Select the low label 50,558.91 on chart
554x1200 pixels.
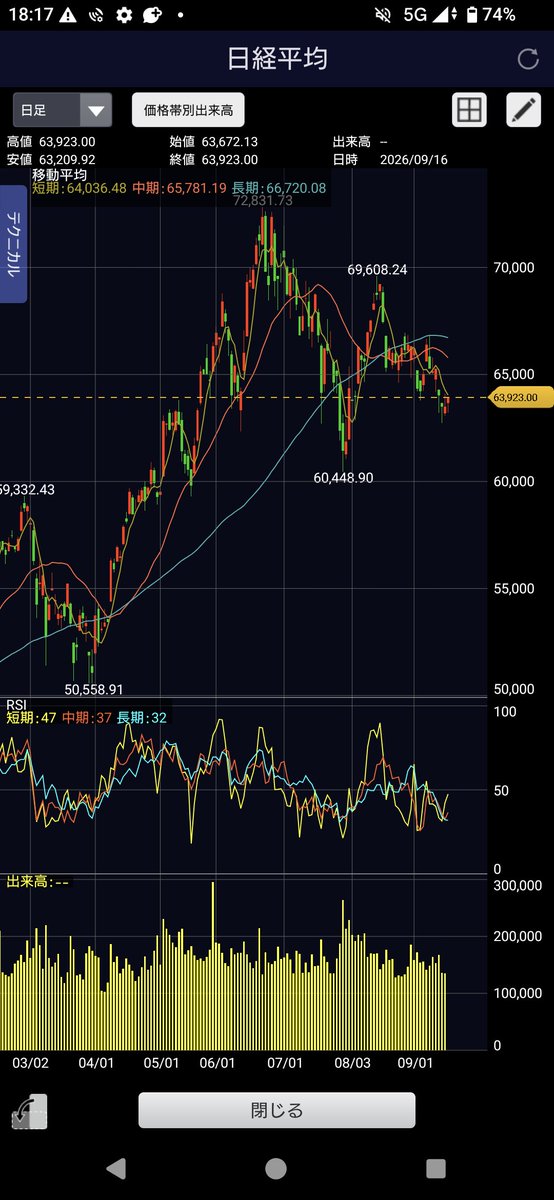coord(94,689)
